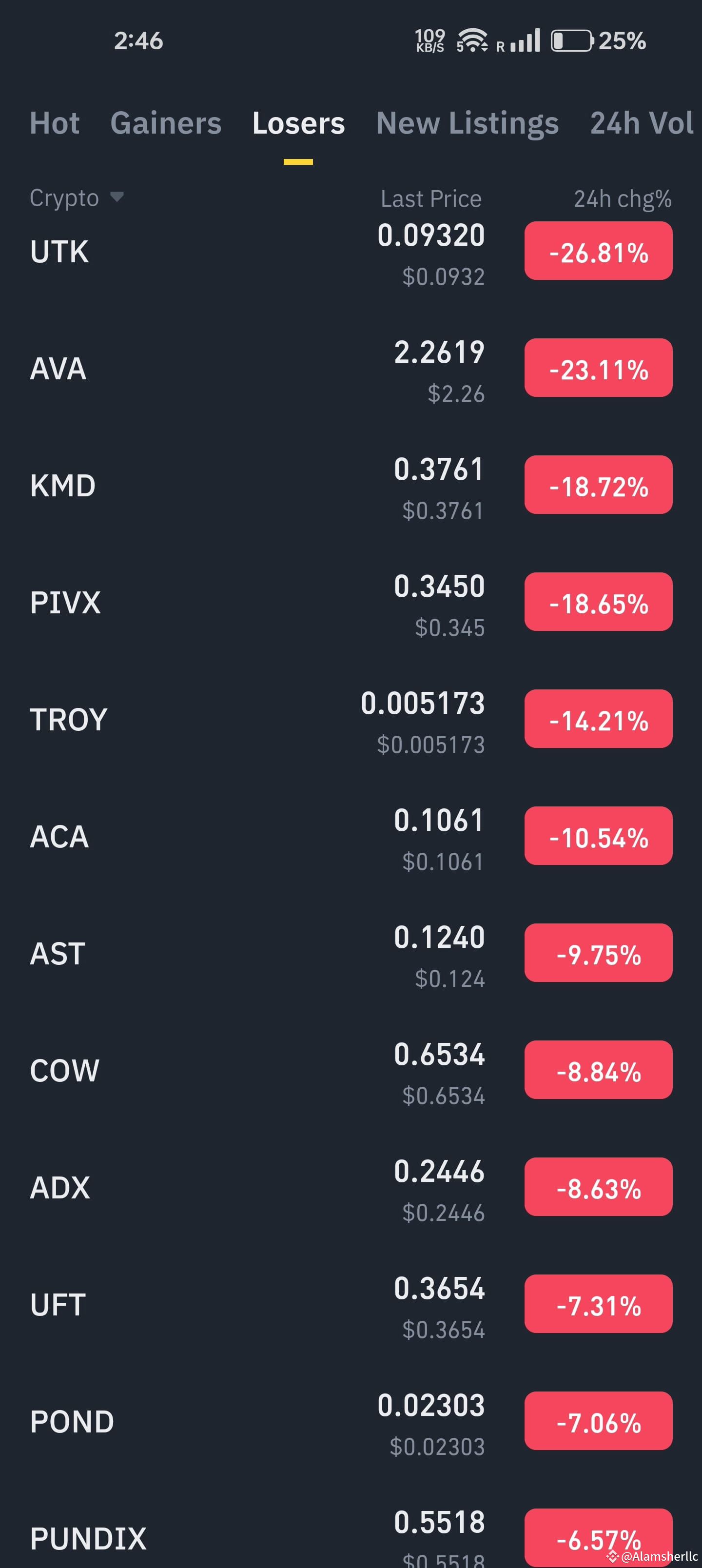Switch to the Hot tab
The width and height of the screenshot is (702, 1568).
[x=55, y=123]
